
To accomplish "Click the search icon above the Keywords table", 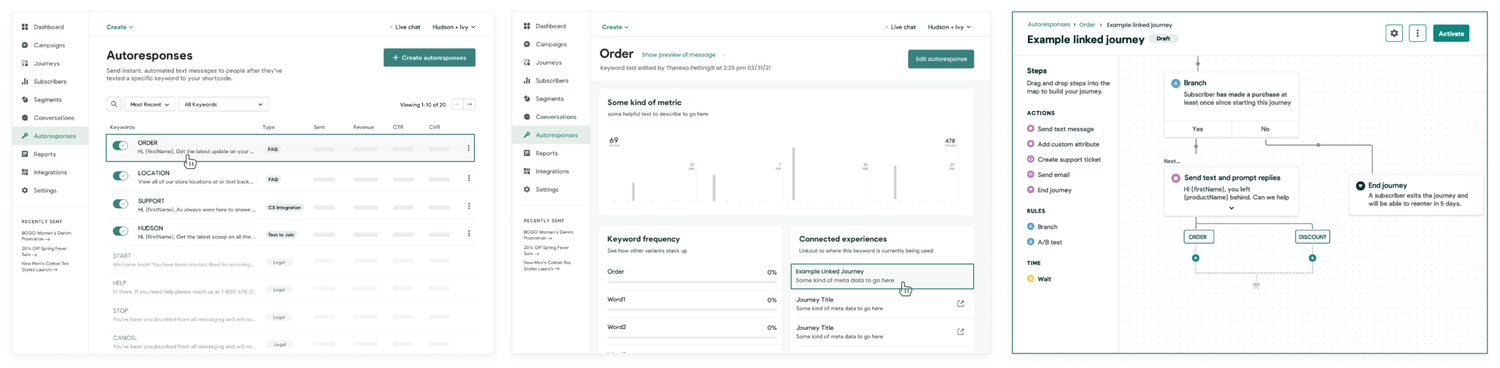I will coord(114,104).
